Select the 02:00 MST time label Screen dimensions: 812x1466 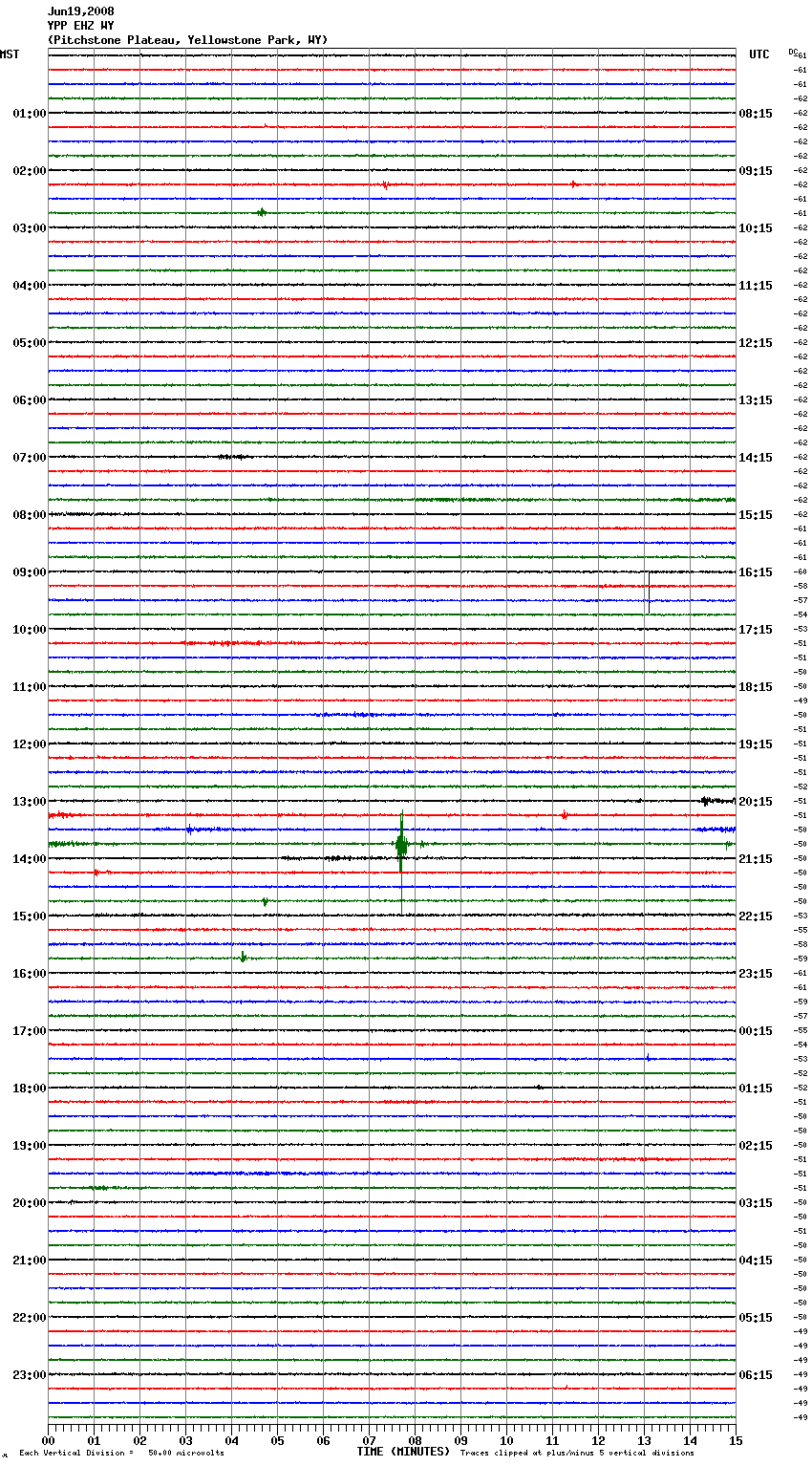[x=30, y=171]
